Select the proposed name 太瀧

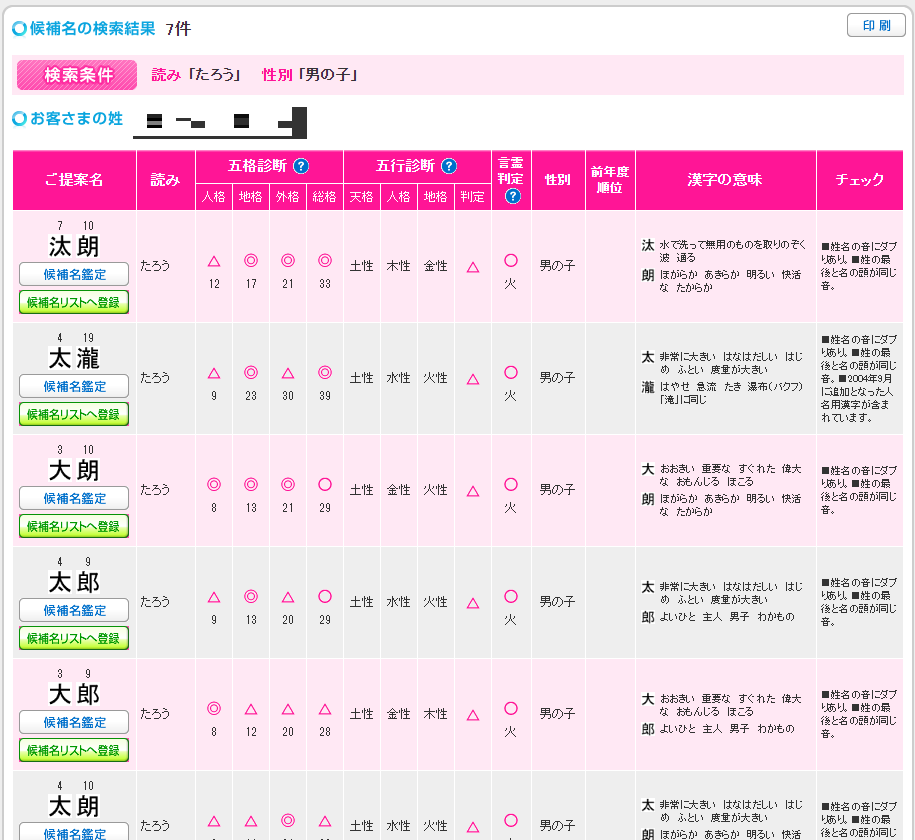[x=74, y=358]
